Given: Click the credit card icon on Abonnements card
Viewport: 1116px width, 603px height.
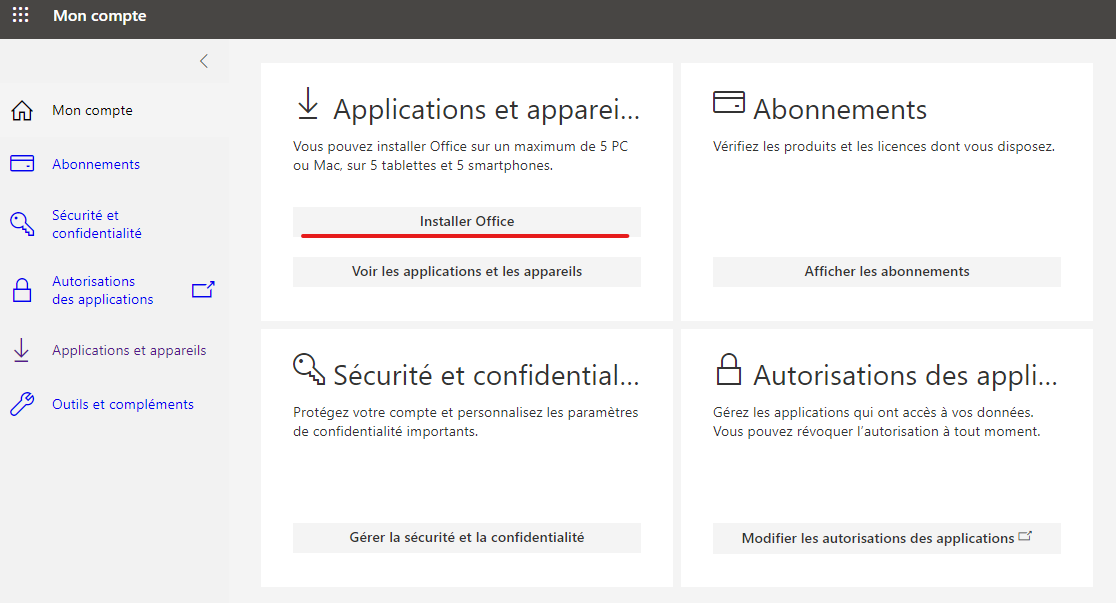Looking at the screenshot, I should point(729,103).
